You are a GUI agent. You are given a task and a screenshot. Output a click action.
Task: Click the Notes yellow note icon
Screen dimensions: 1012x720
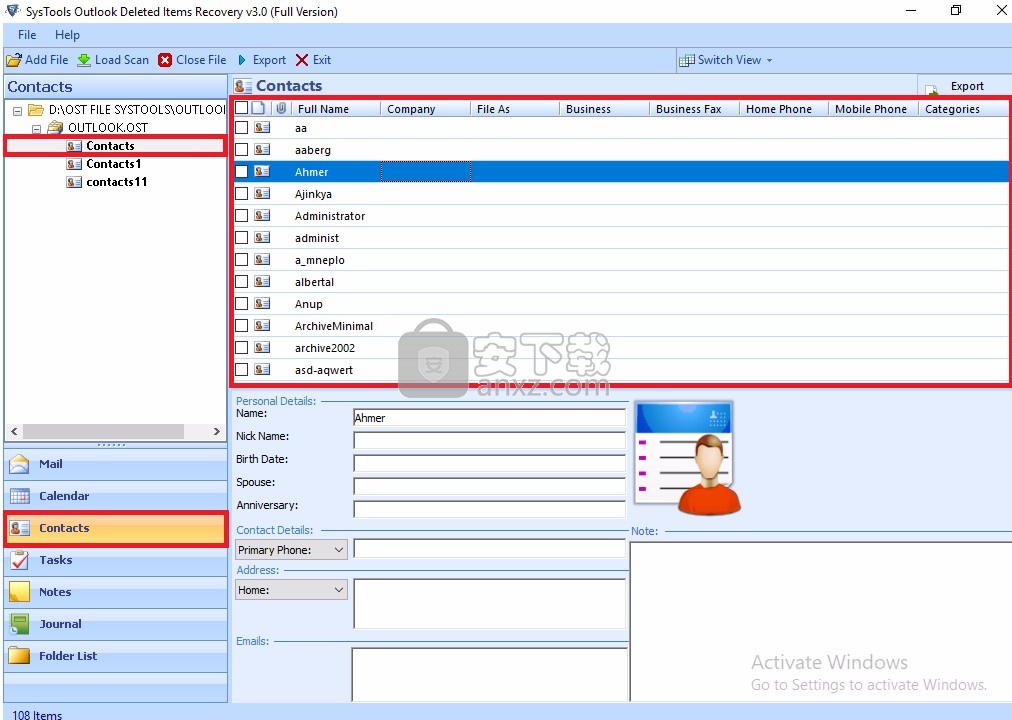point(19,592)
